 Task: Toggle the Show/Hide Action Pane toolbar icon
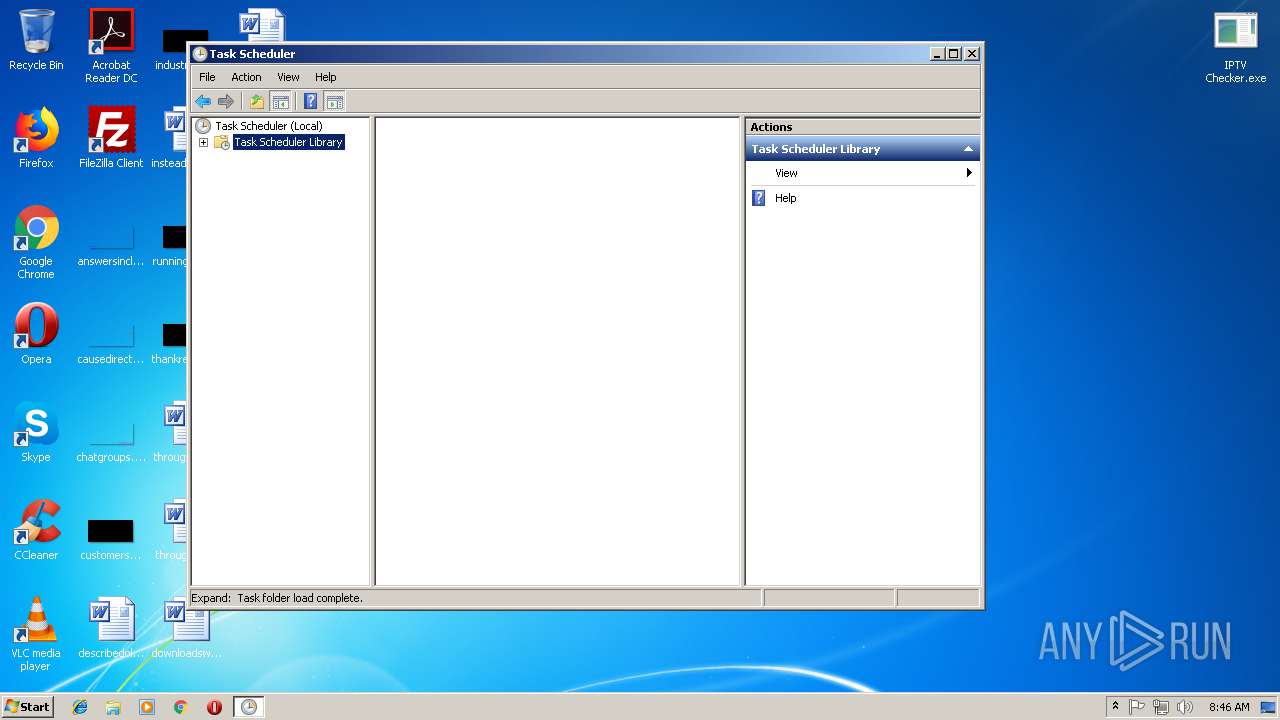[x=335, y=101]
